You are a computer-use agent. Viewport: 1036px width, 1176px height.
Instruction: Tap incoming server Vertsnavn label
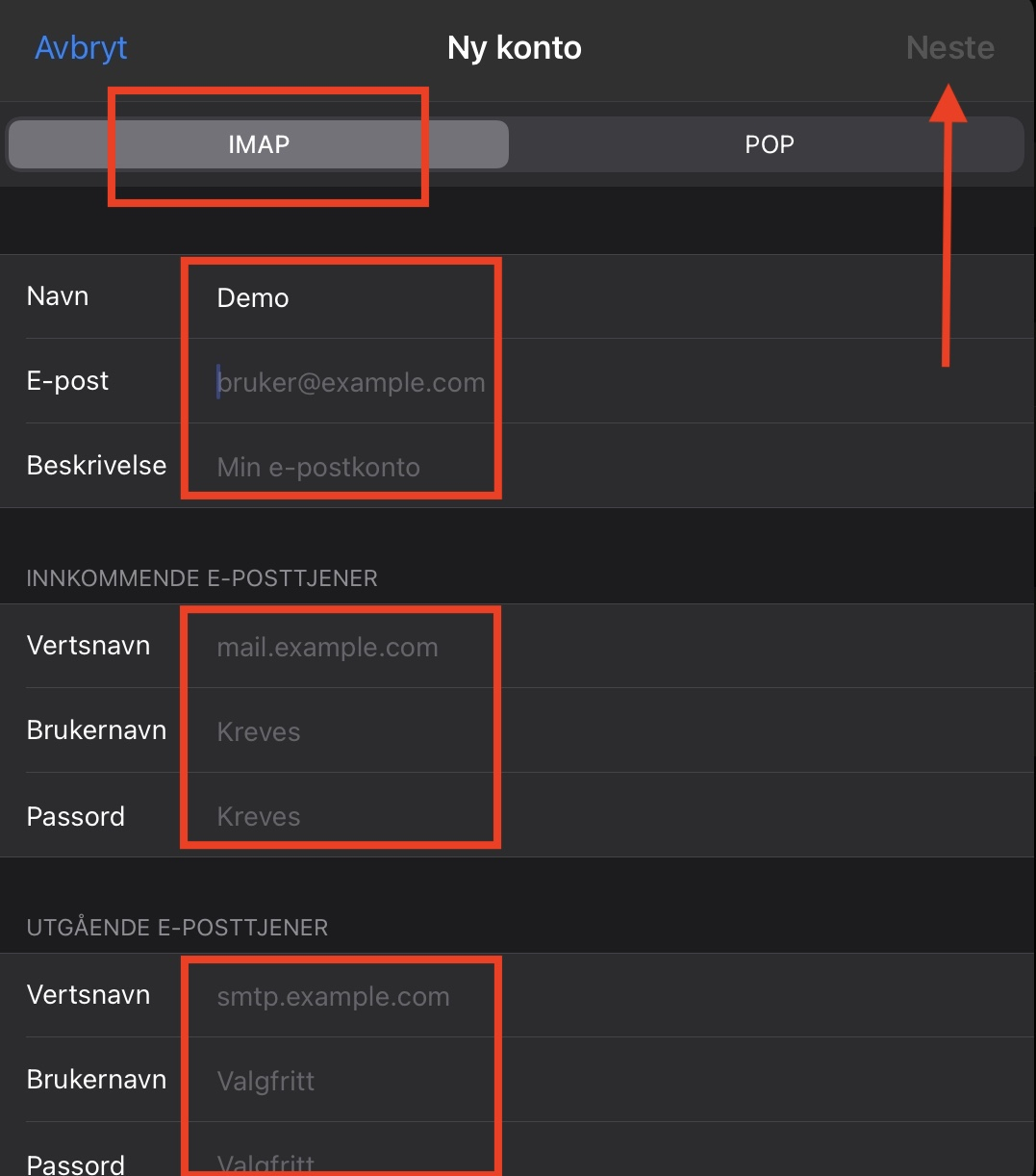pos(88,646)
